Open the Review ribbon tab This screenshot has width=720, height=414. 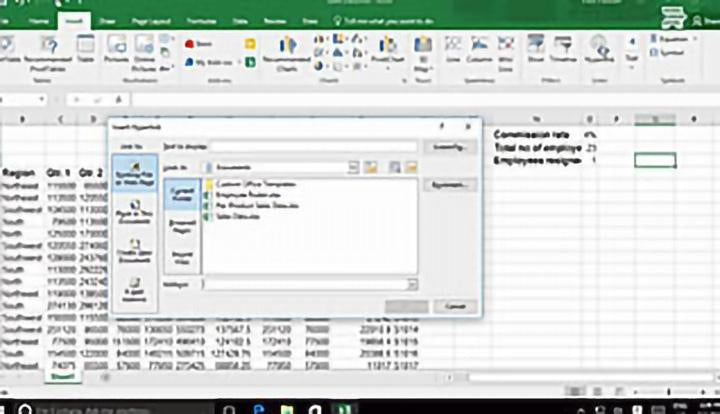pos(275,21)
